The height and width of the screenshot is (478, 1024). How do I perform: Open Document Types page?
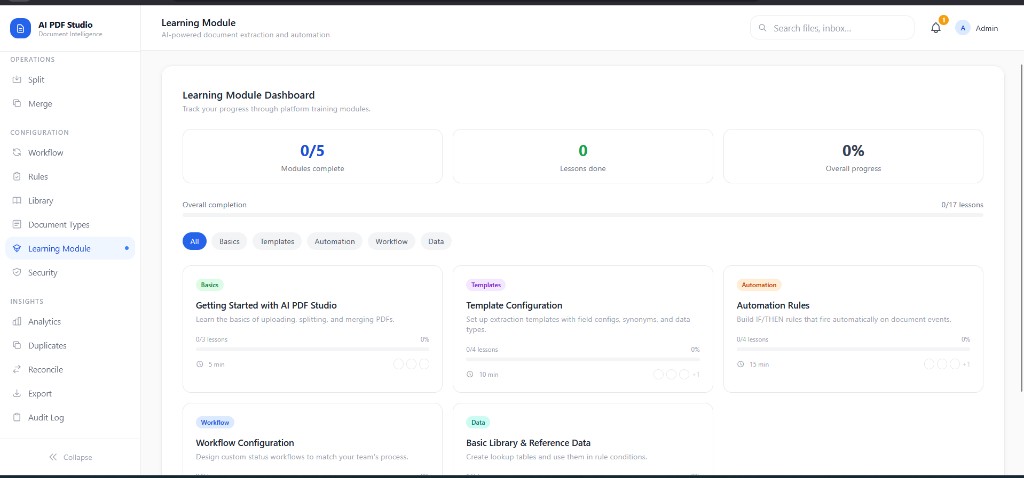click(71, 225)
